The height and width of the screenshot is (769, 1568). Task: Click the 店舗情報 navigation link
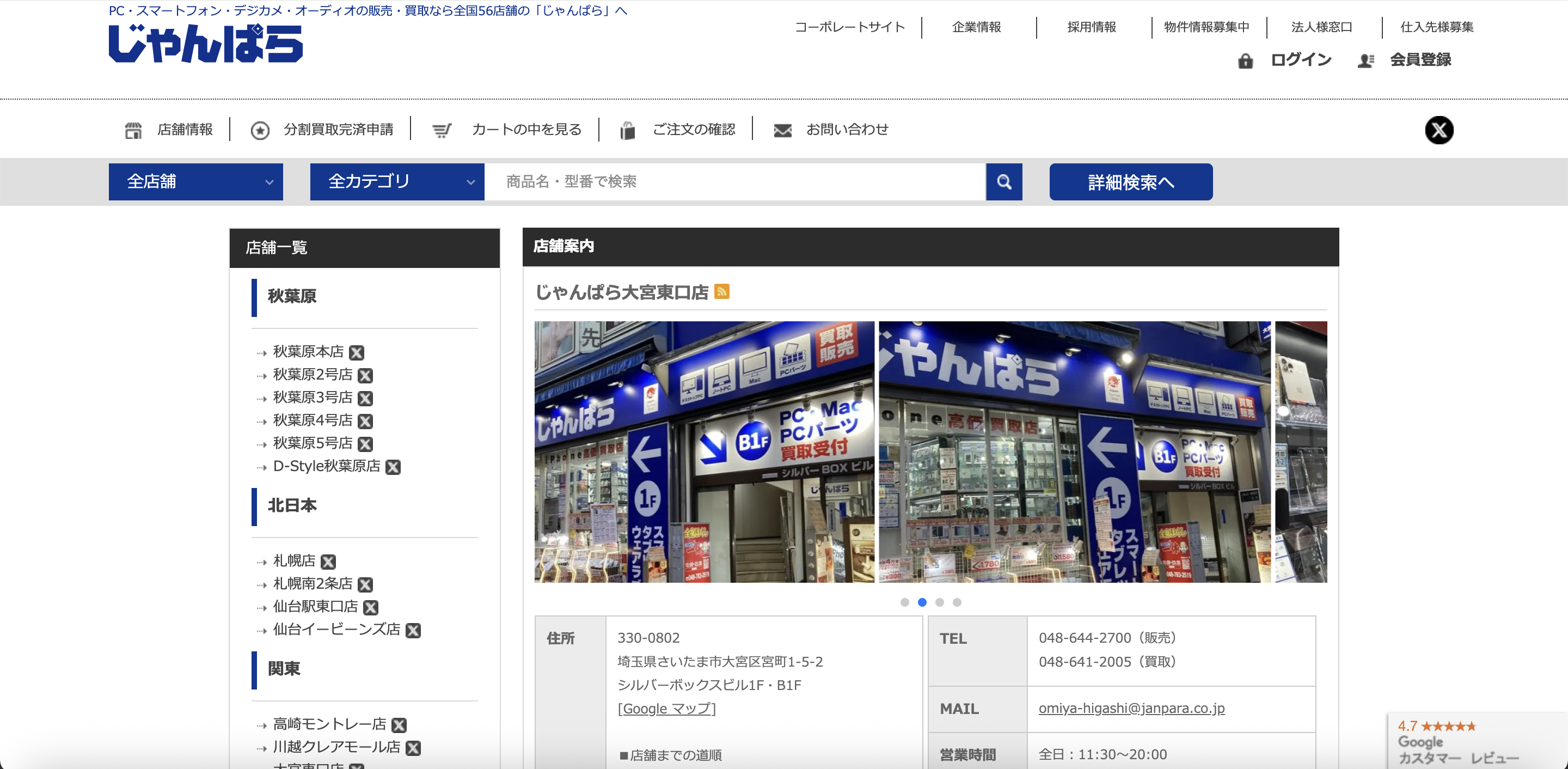tap(185, 130)
